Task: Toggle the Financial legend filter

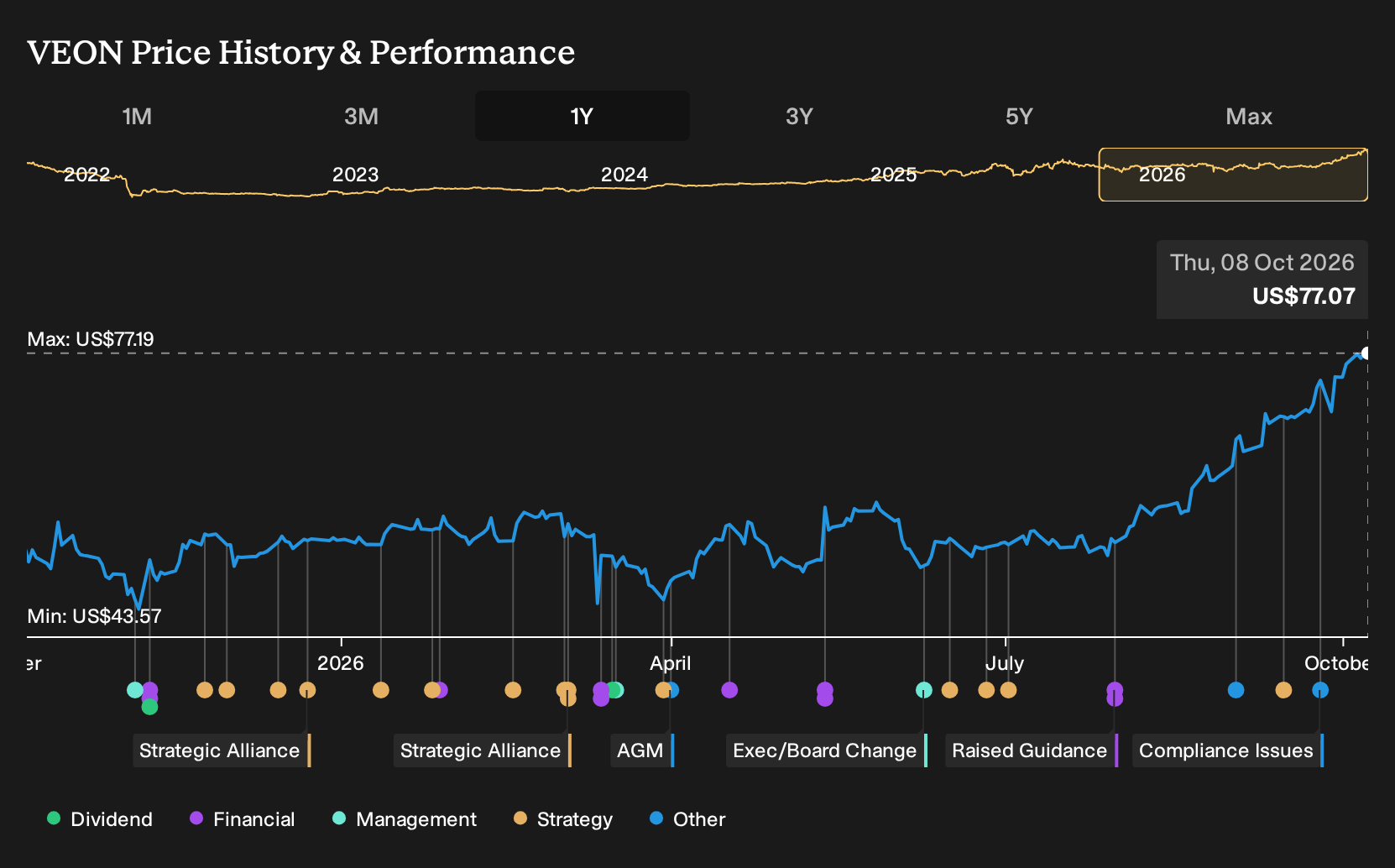Action: [243, 819]
